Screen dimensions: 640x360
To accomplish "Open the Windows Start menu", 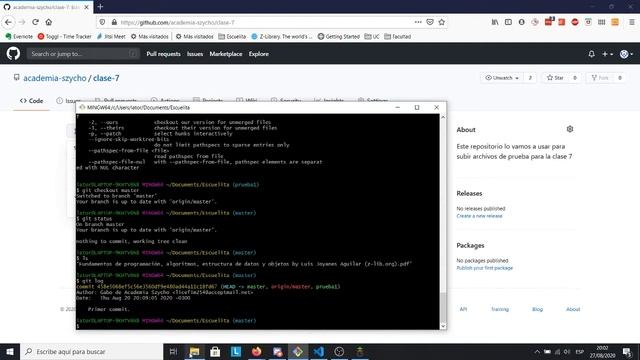I will [10, 351].
